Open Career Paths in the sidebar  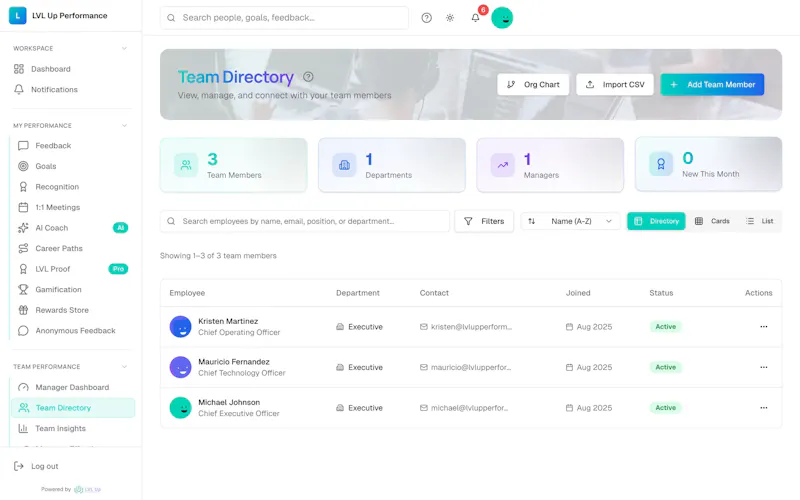pyautogui.click(x=72, y=248)
